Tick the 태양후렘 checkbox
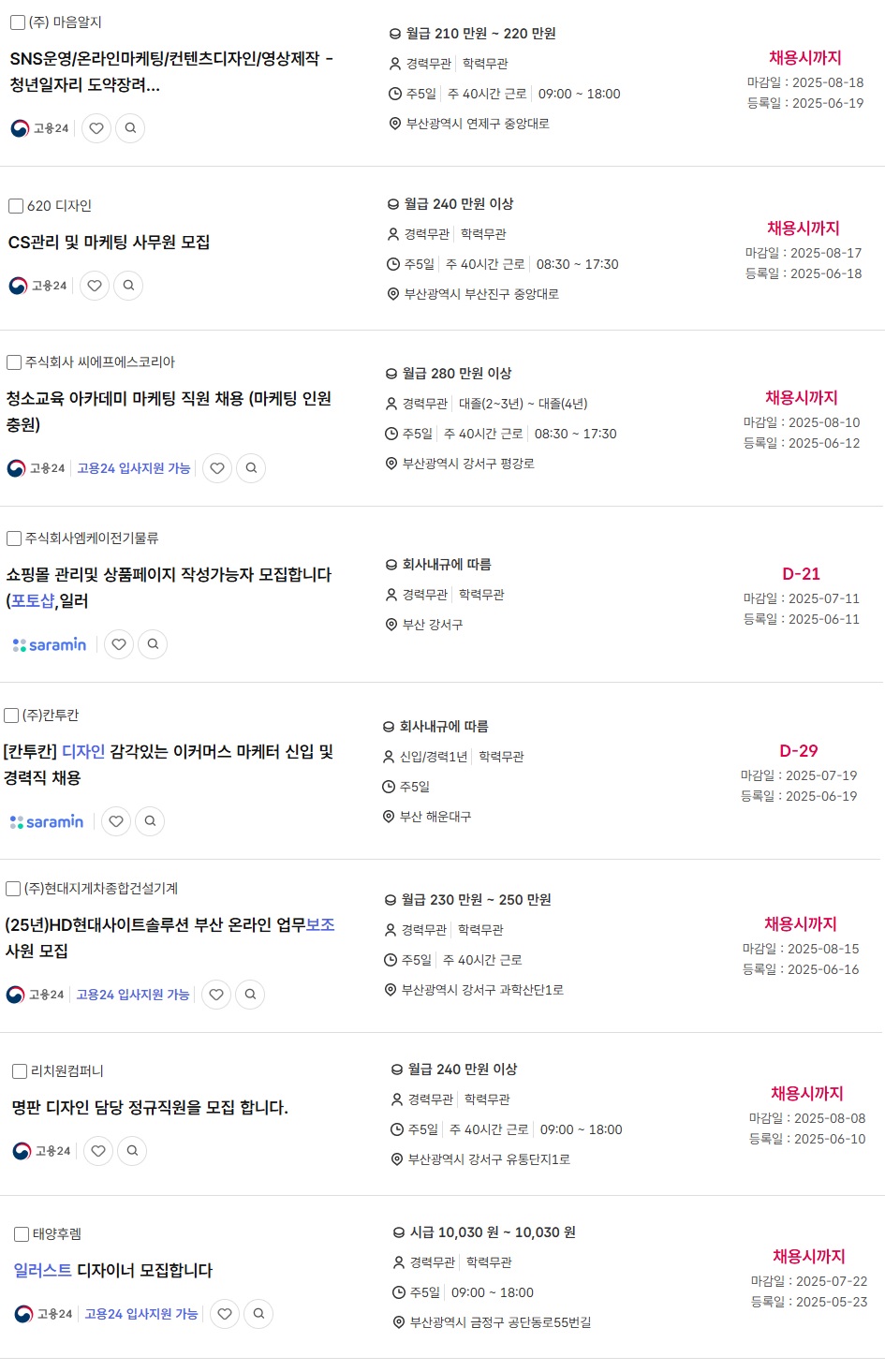Screen dimensions: 885x1372 point(22,1234)
